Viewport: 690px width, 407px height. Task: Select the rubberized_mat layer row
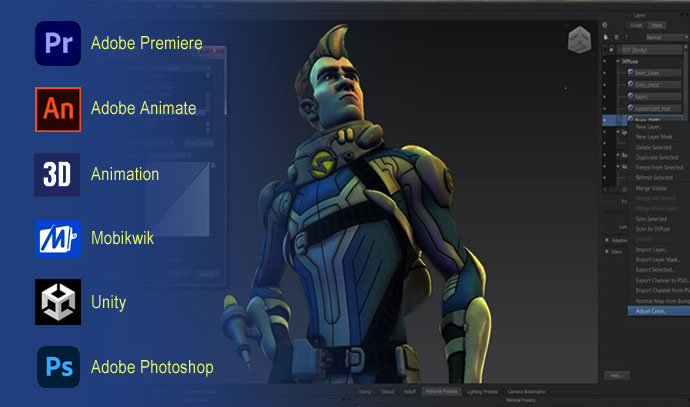click(654, 108)
